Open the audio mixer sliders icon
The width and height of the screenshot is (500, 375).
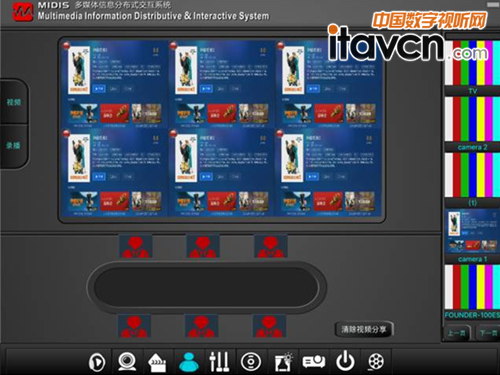(x=219, y=362)
